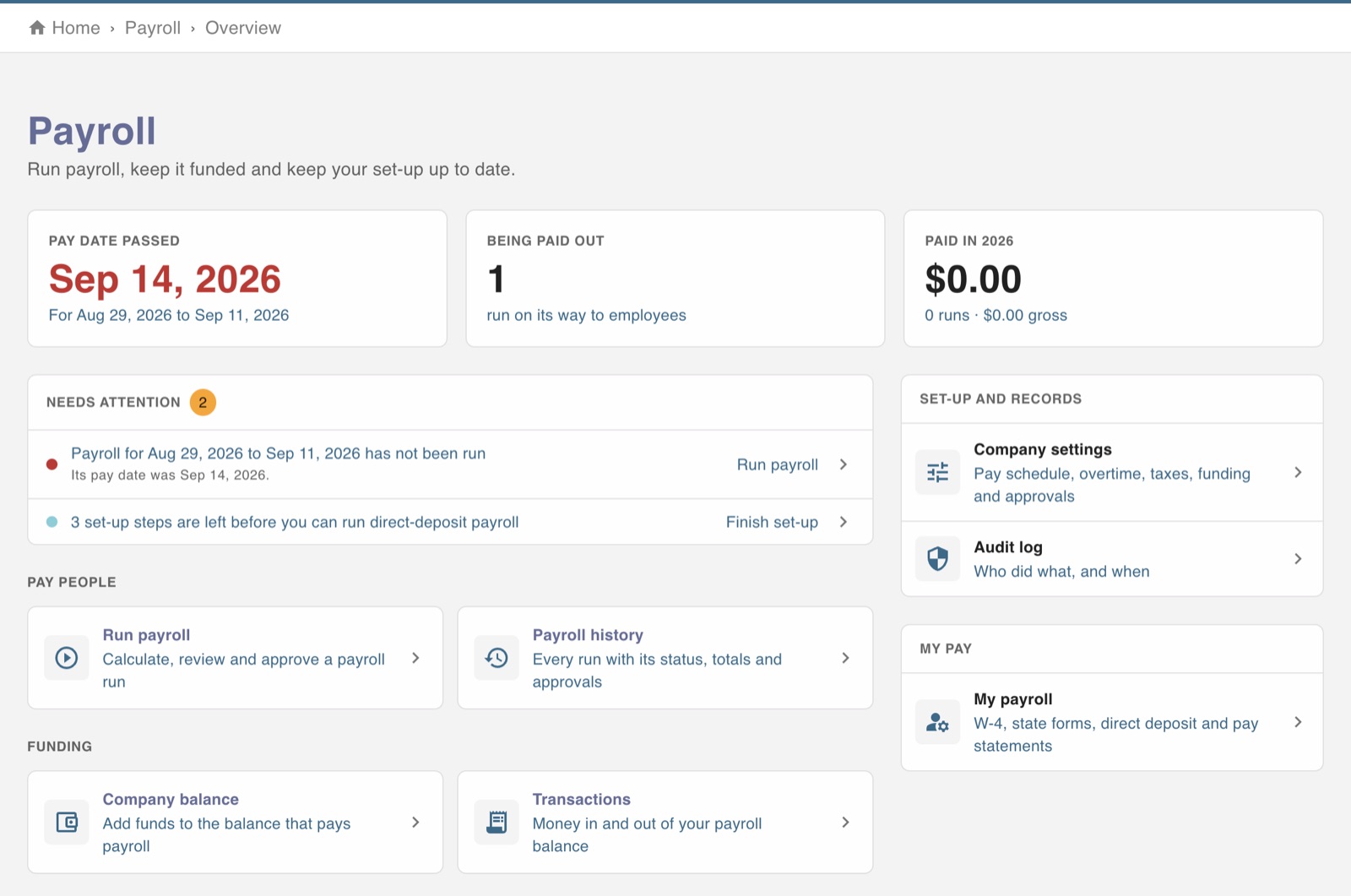Open the Company balance card chevron
Screen dimensions: 1351x896
[x=415, y=822]
